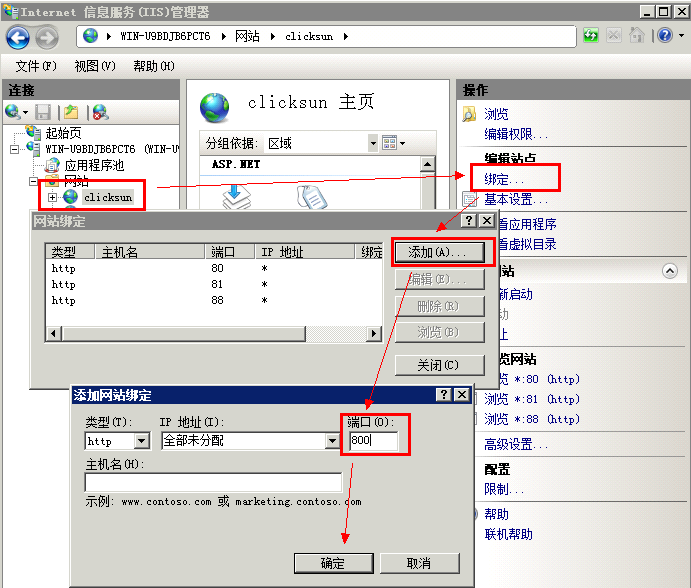
Task: Open the 文件(F) menu
Action: coord(36,66)
